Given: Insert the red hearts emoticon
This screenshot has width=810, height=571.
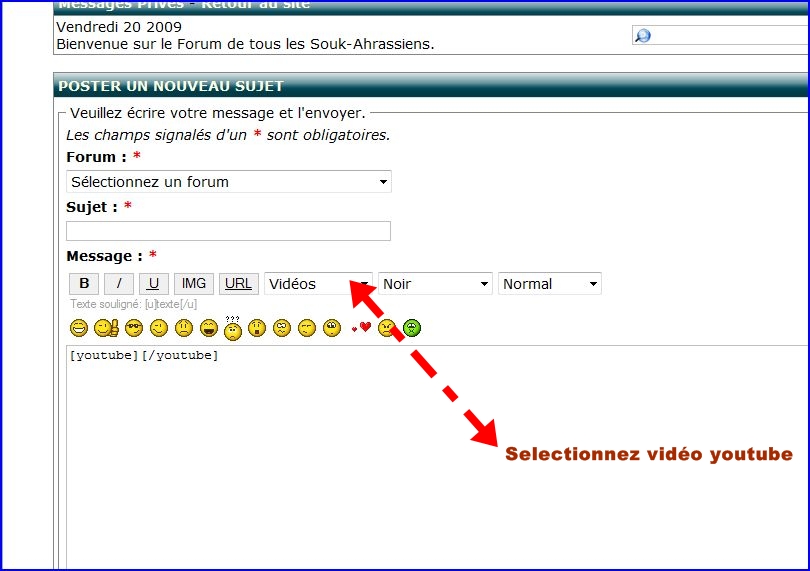Looking at the screenshot, I should click(x=360, y=328).
